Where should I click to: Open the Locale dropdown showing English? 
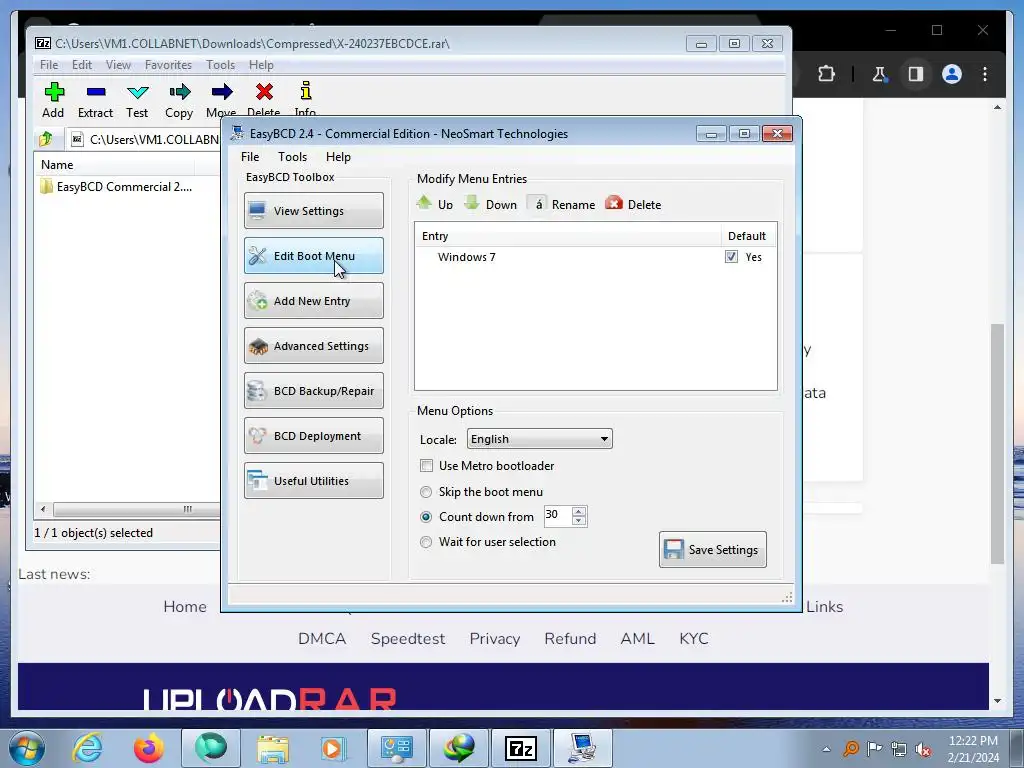[x=539, y=439]
